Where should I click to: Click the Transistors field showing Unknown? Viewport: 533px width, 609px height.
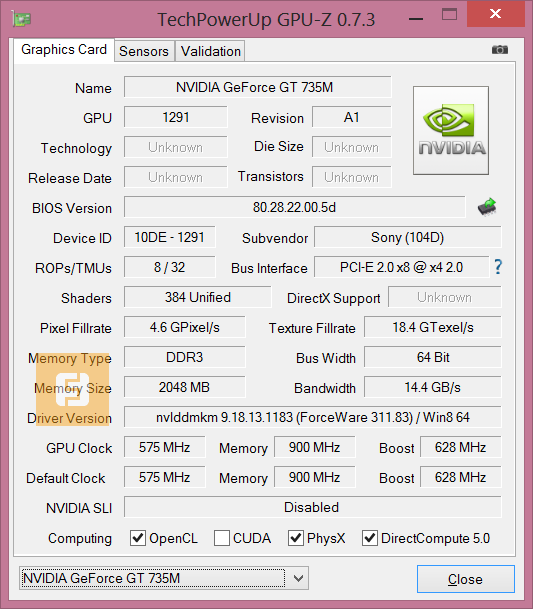(352, 177)
